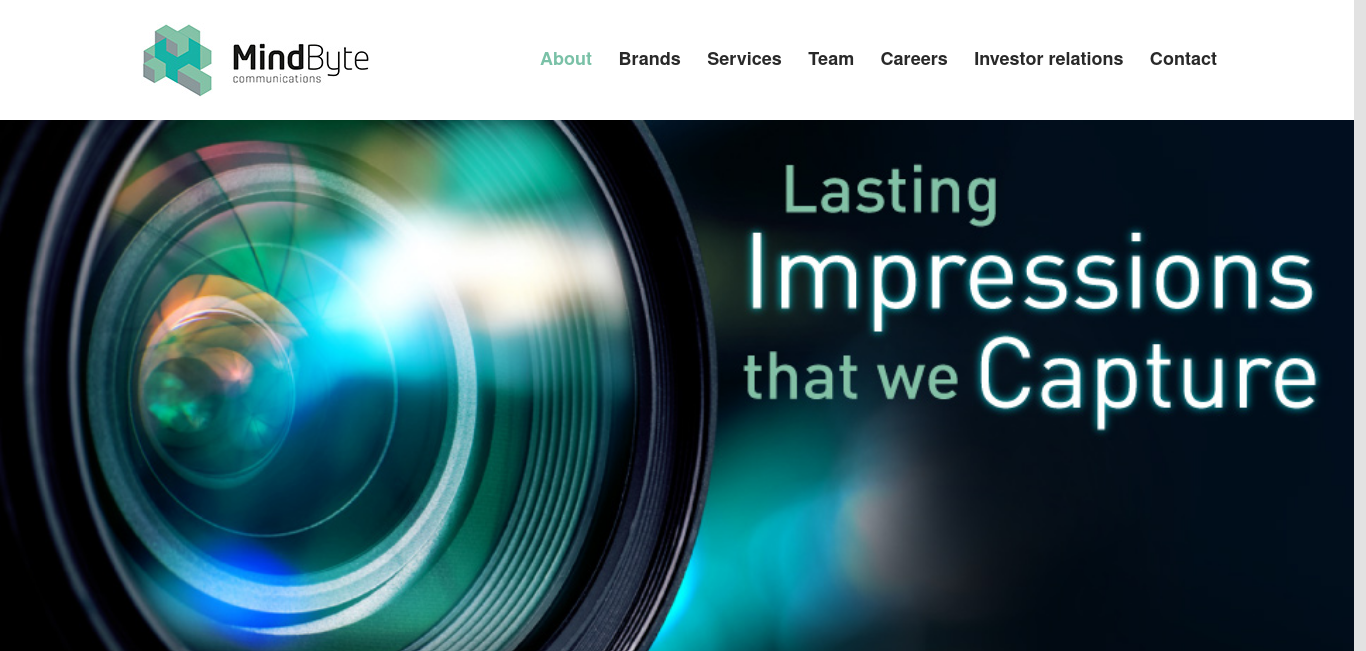The height and width of the screenshot is (651, 1366).
Task: Click the MindByte wordmark text
Action: pyautogui.click(x=300, y=58)
